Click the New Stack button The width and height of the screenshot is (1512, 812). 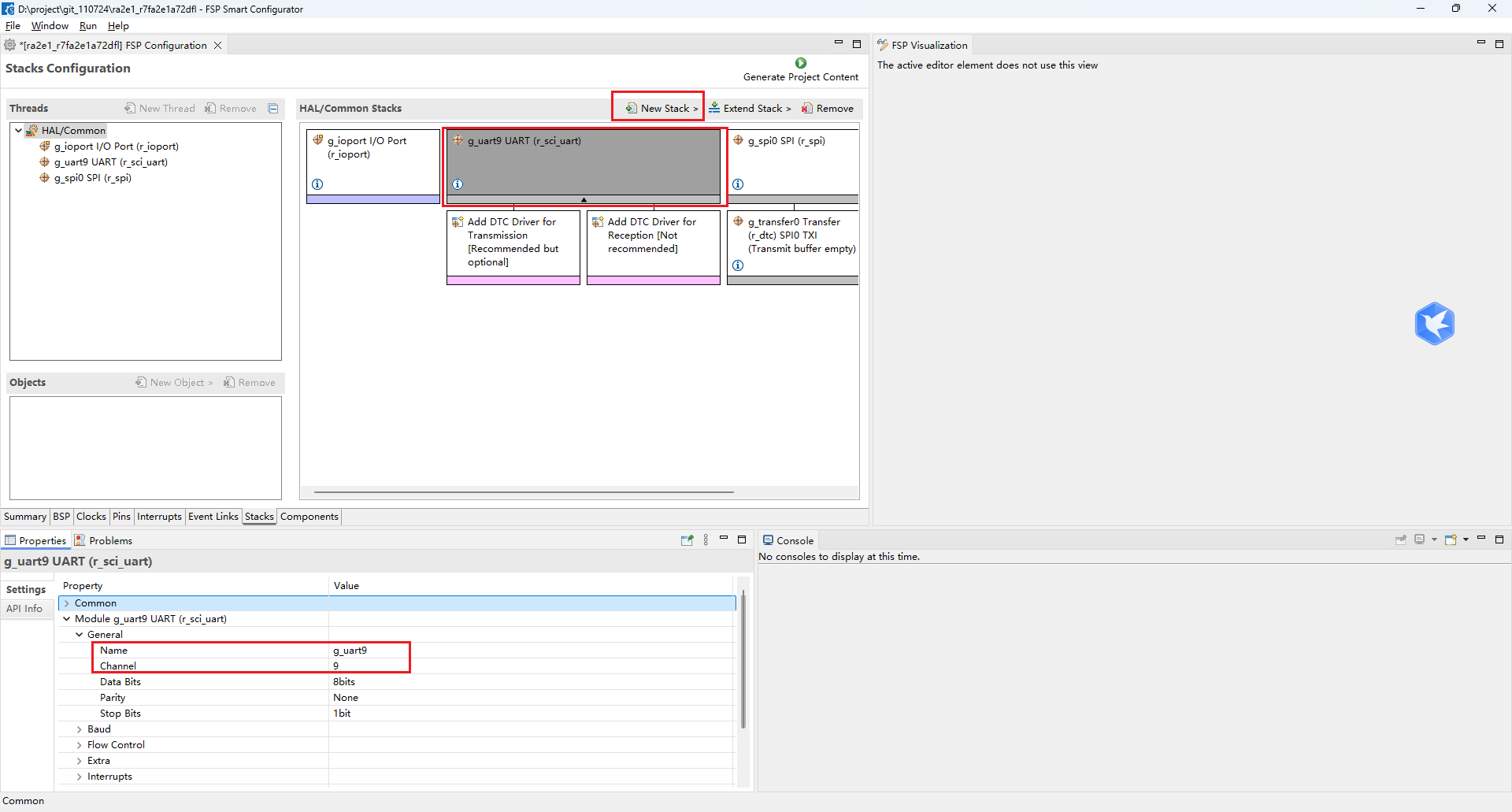coord(661,108)
